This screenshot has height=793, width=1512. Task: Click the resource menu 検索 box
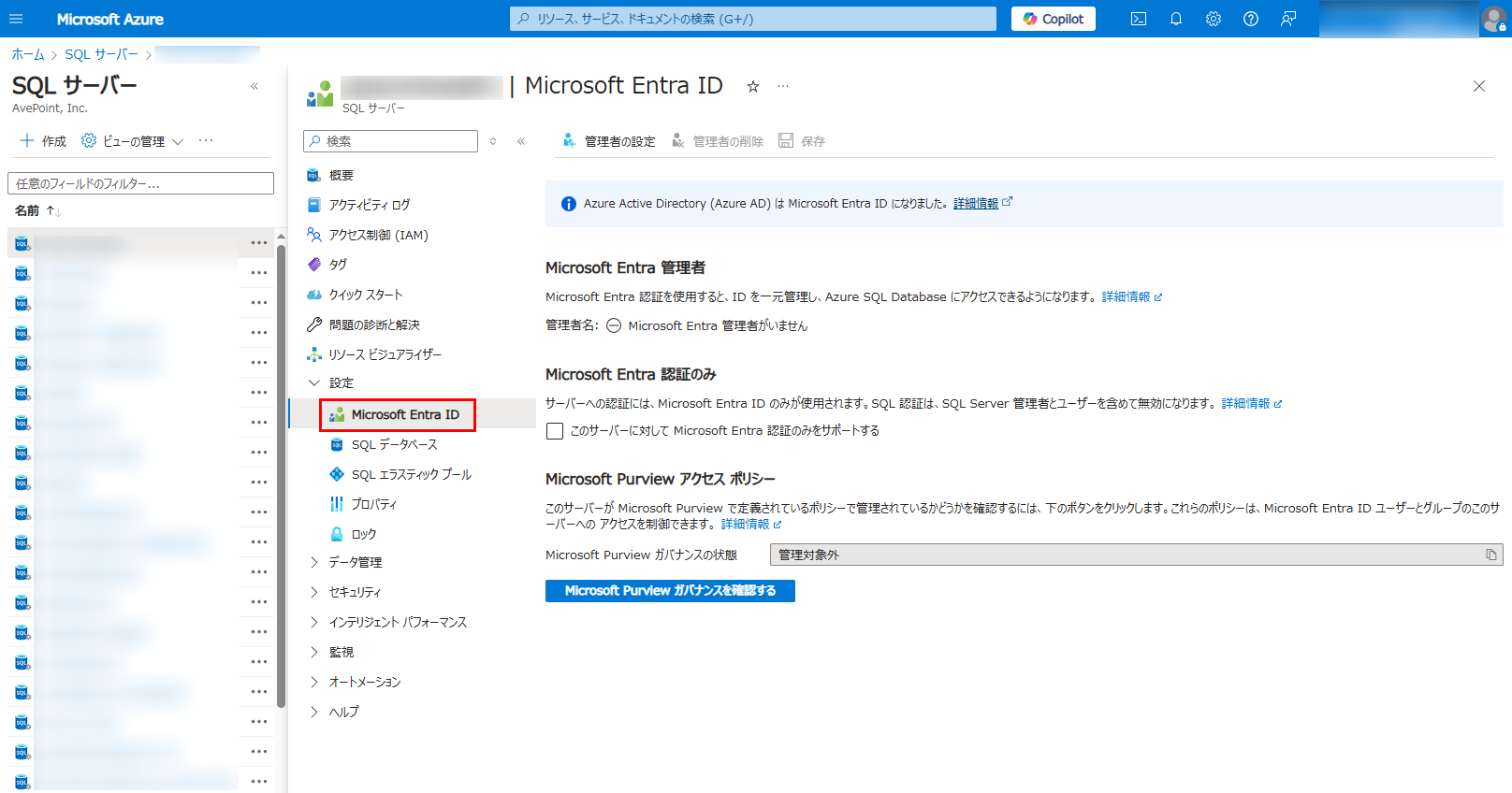(x=390, y=141)
